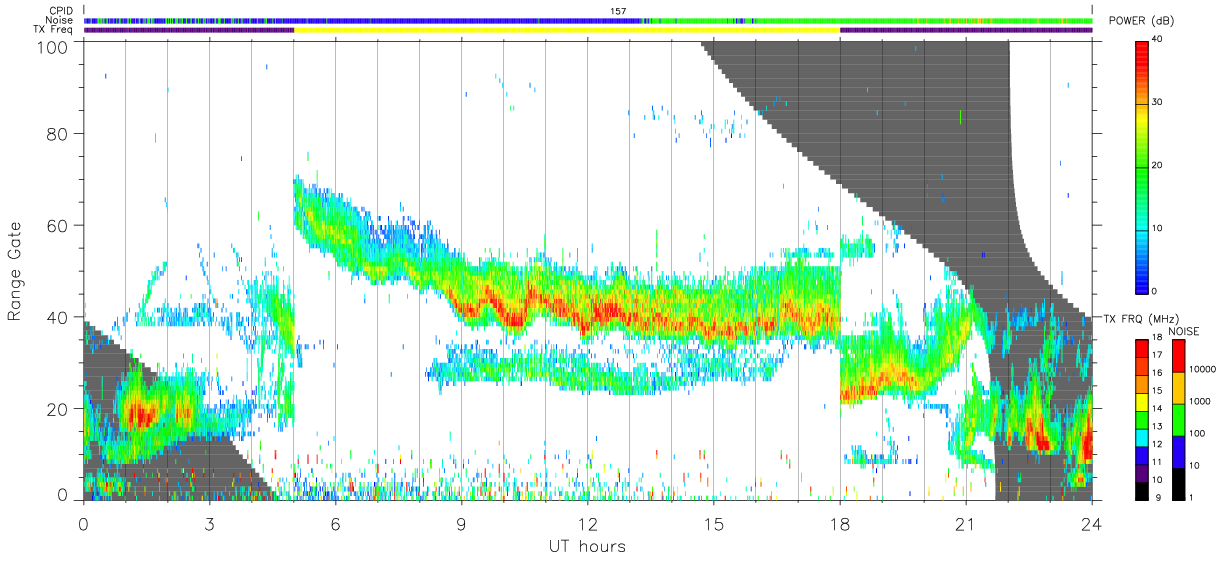Click the "Noise" row label

[x=59, y=20]
